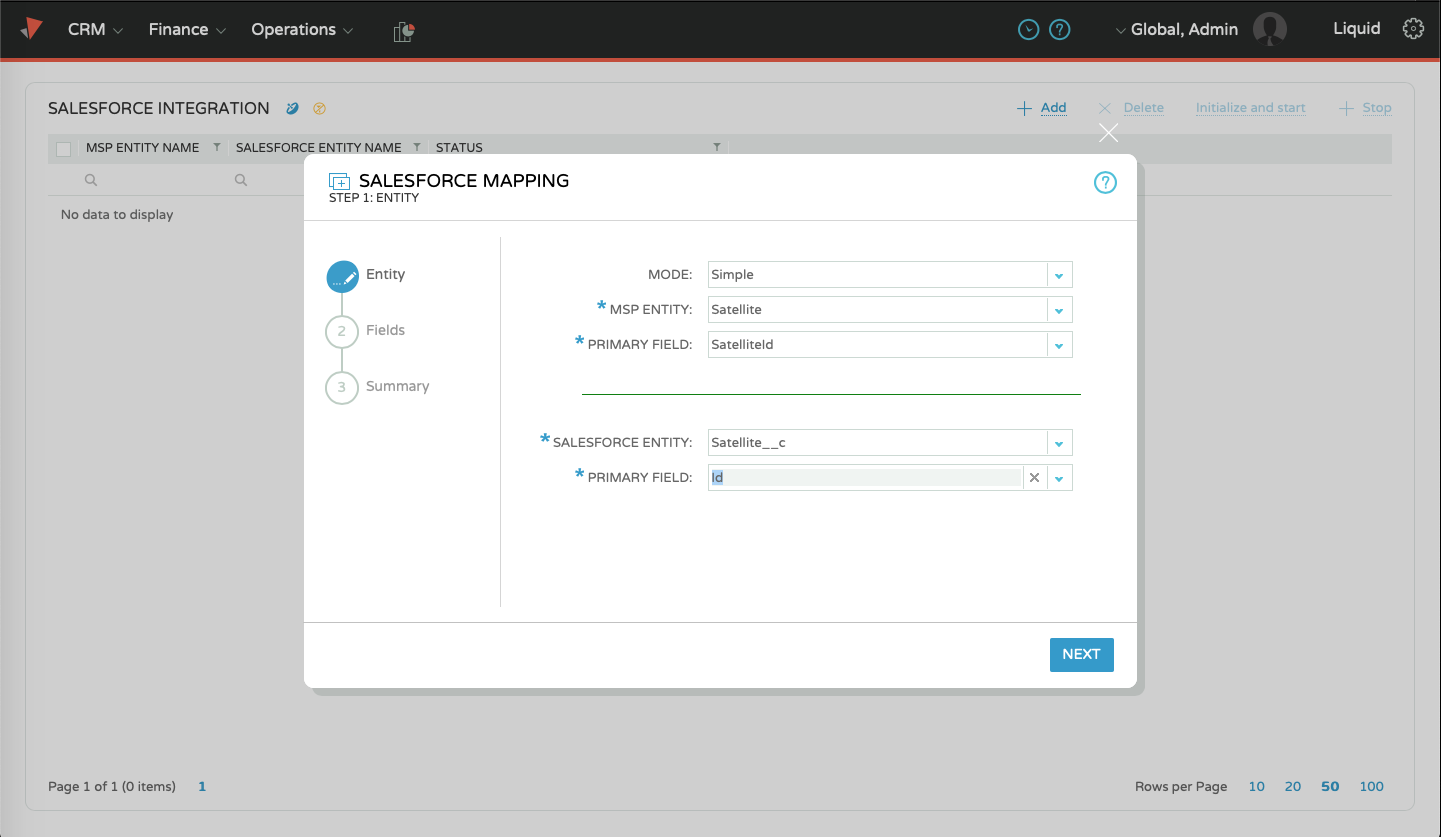Screen dimensions: 1441x837
Task: Click the Admin user avatar
Action: click(1270, 29)
